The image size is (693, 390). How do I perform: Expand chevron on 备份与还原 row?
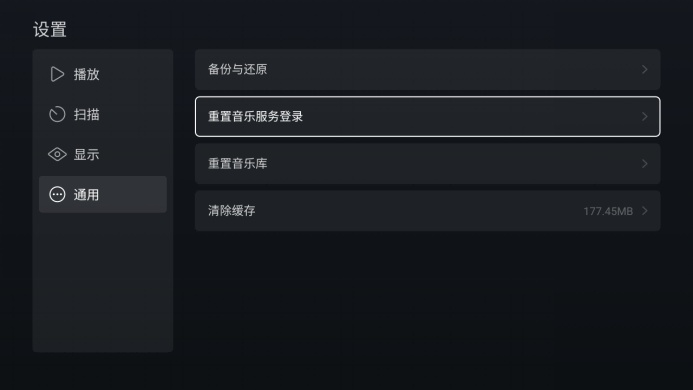point(644,69)
